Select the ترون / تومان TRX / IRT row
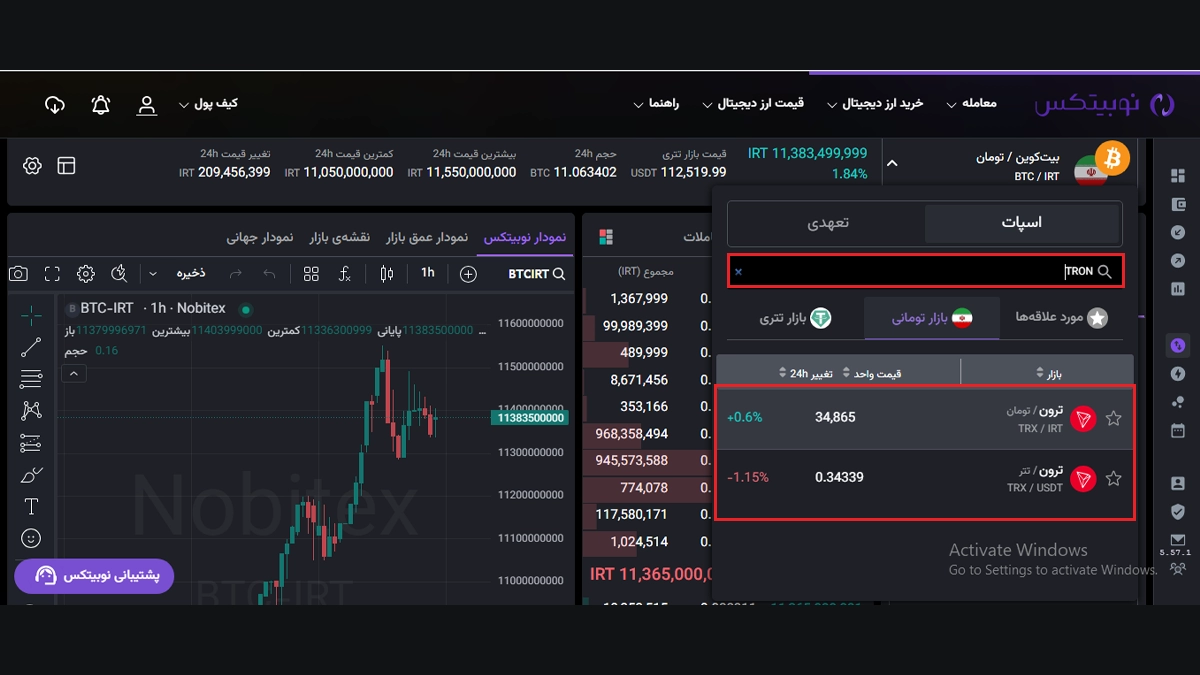This screenshot has height=675, width=1200. 925,418
